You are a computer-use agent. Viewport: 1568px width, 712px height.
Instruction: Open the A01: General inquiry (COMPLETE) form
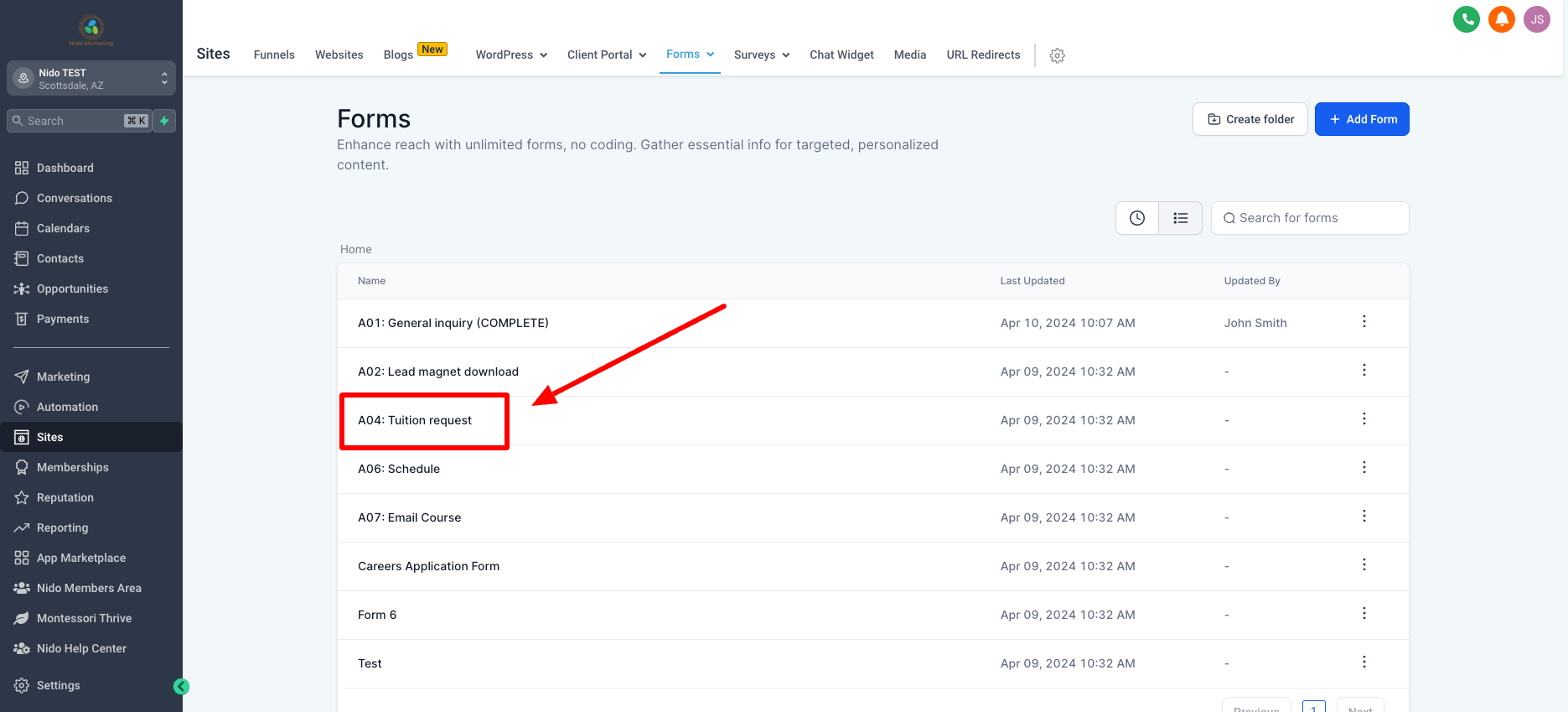pos(453,323)
